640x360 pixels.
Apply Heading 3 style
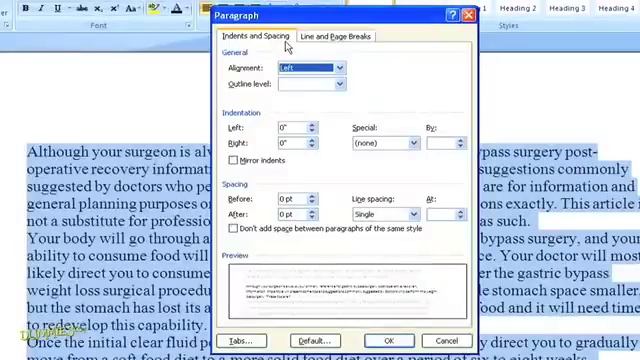[567, 8]
